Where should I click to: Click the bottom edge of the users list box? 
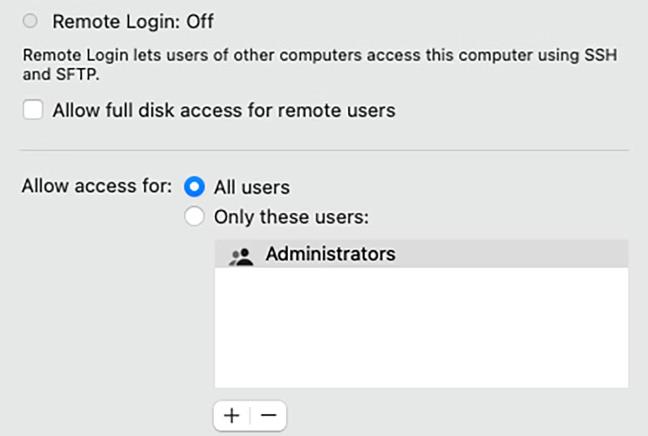tap(420, 387)
